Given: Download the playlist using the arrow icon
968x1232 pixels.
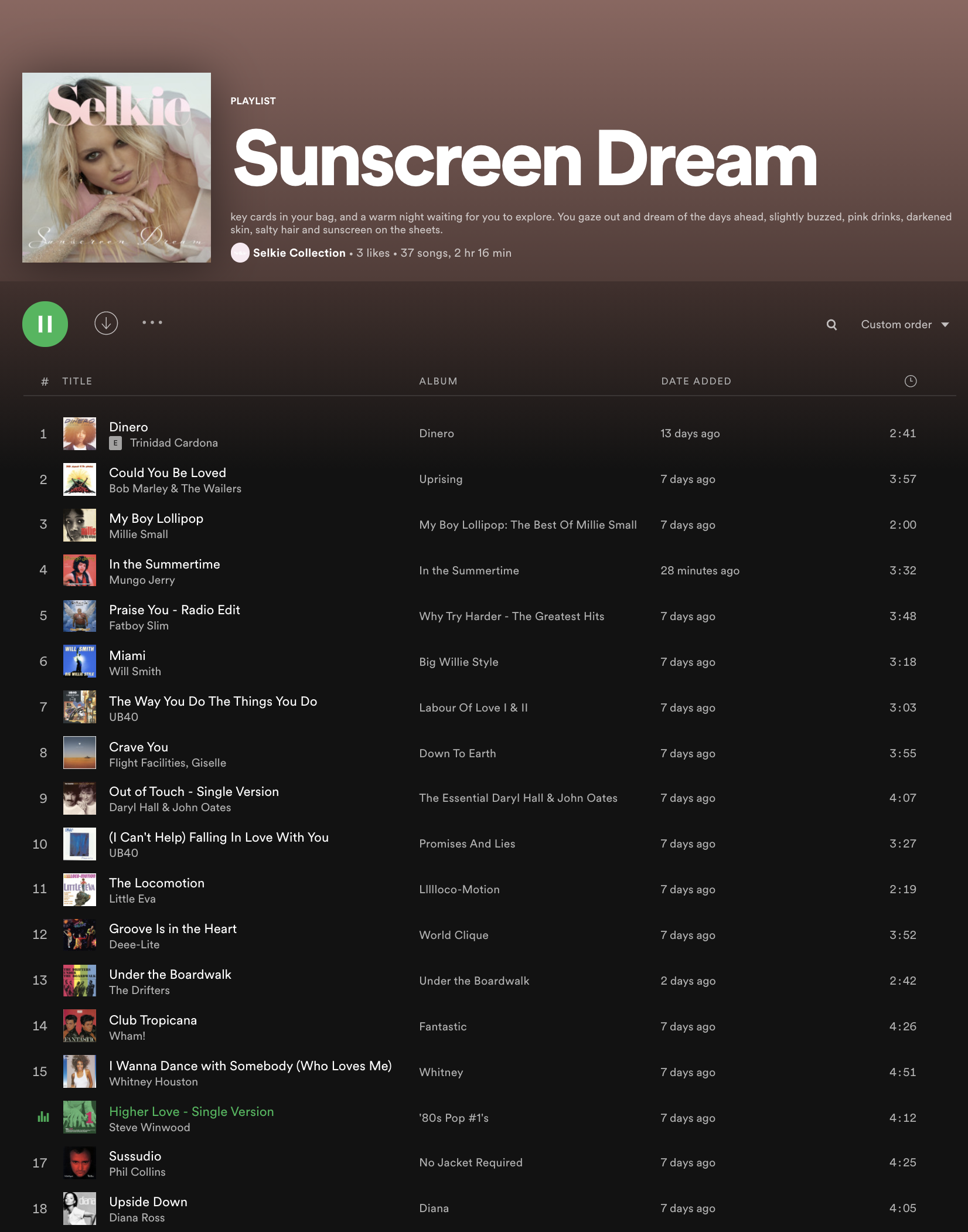Looking at the screenshot, I should point(106,323).
